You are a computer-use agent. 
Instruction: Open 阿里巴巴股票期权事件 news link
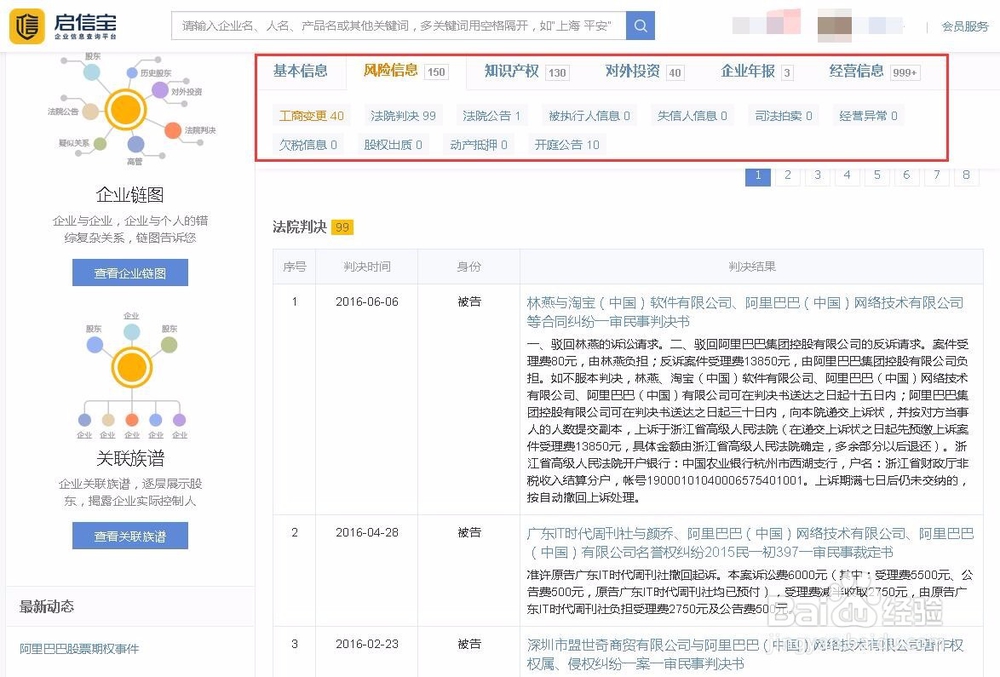coord(79,648)
